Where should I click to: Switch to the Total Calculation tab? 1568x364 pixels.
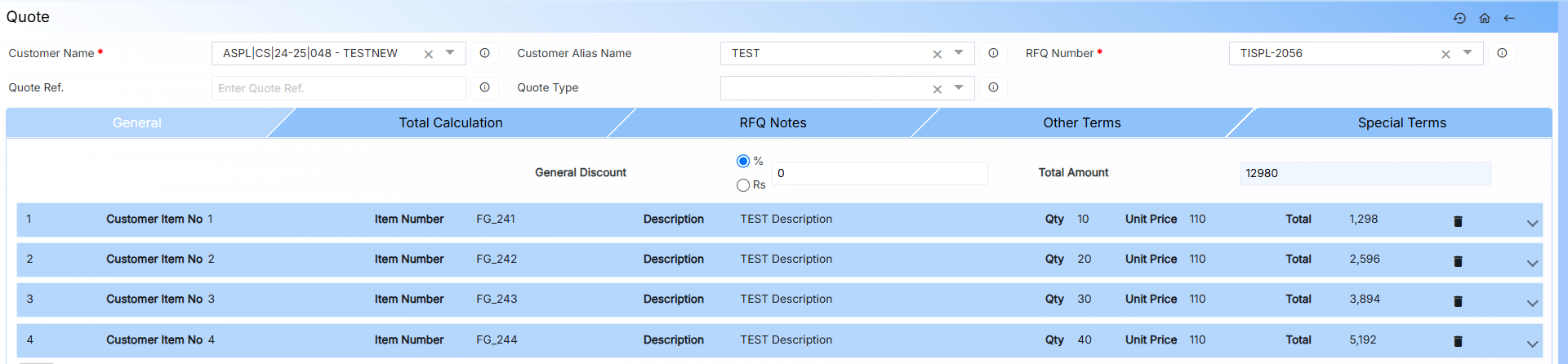(x=450, y=123)
